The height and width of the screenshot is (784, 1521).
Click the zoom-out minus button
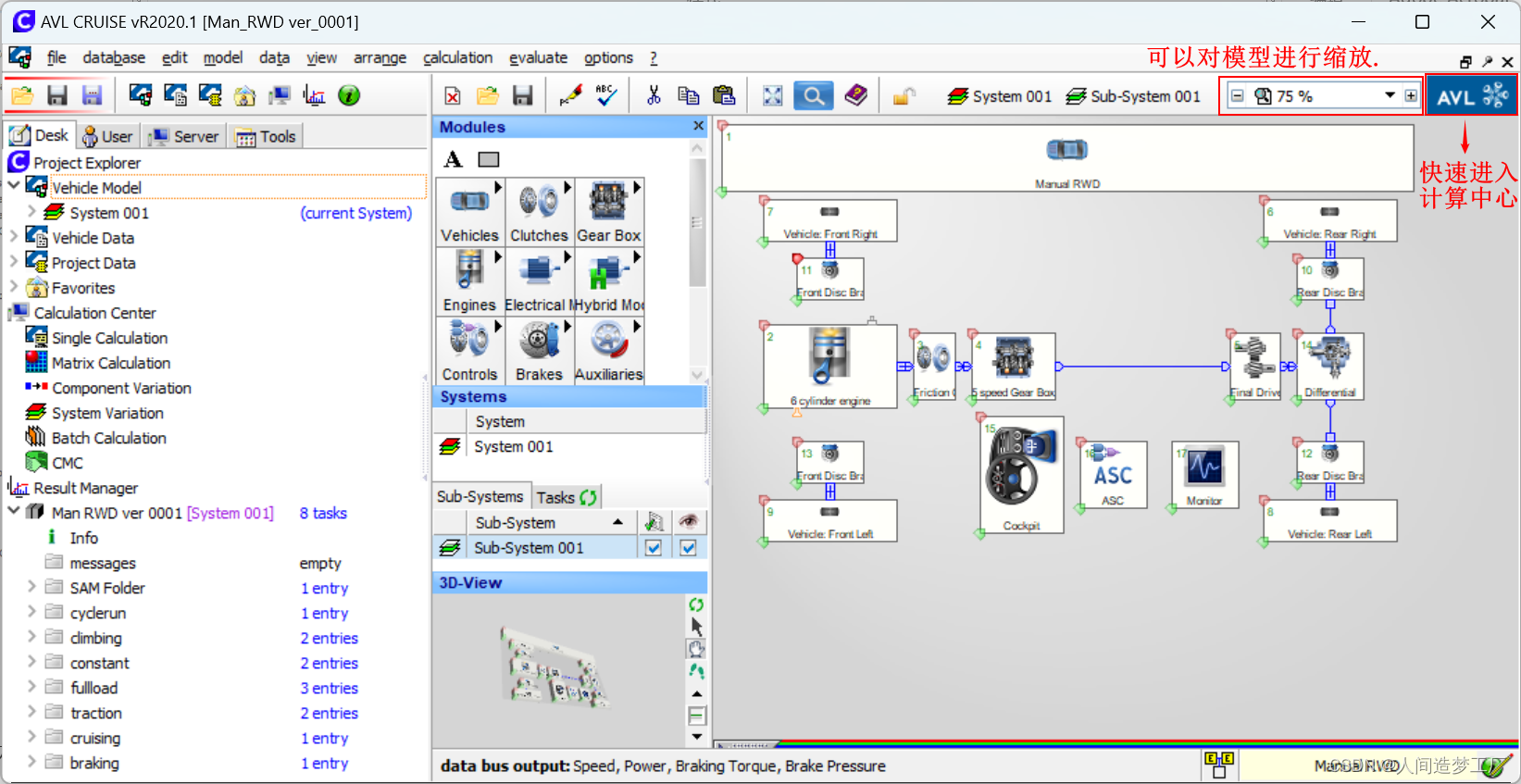(1237, 95)
